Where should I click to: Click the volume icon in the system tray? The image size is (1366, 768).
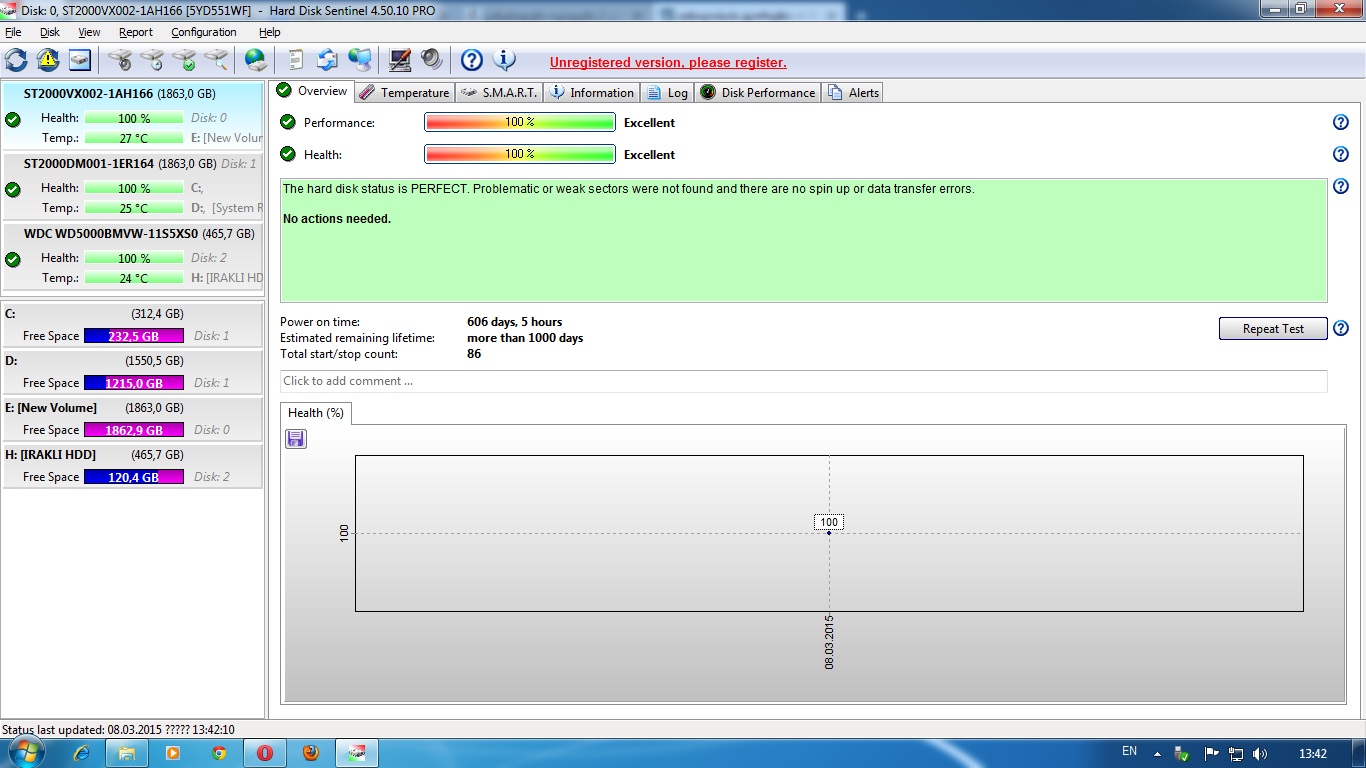pos(1260,753)
